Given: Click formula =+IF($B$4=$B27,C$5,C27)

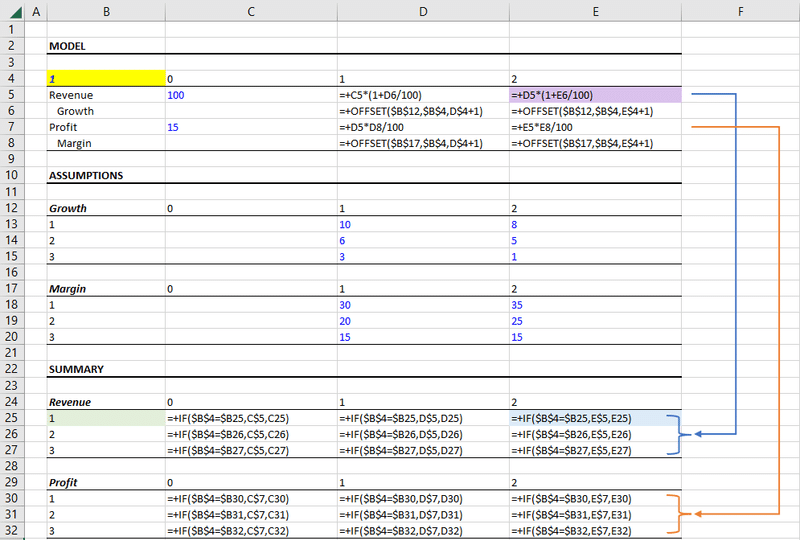Looking at the screenshot, I should (228, 451).
